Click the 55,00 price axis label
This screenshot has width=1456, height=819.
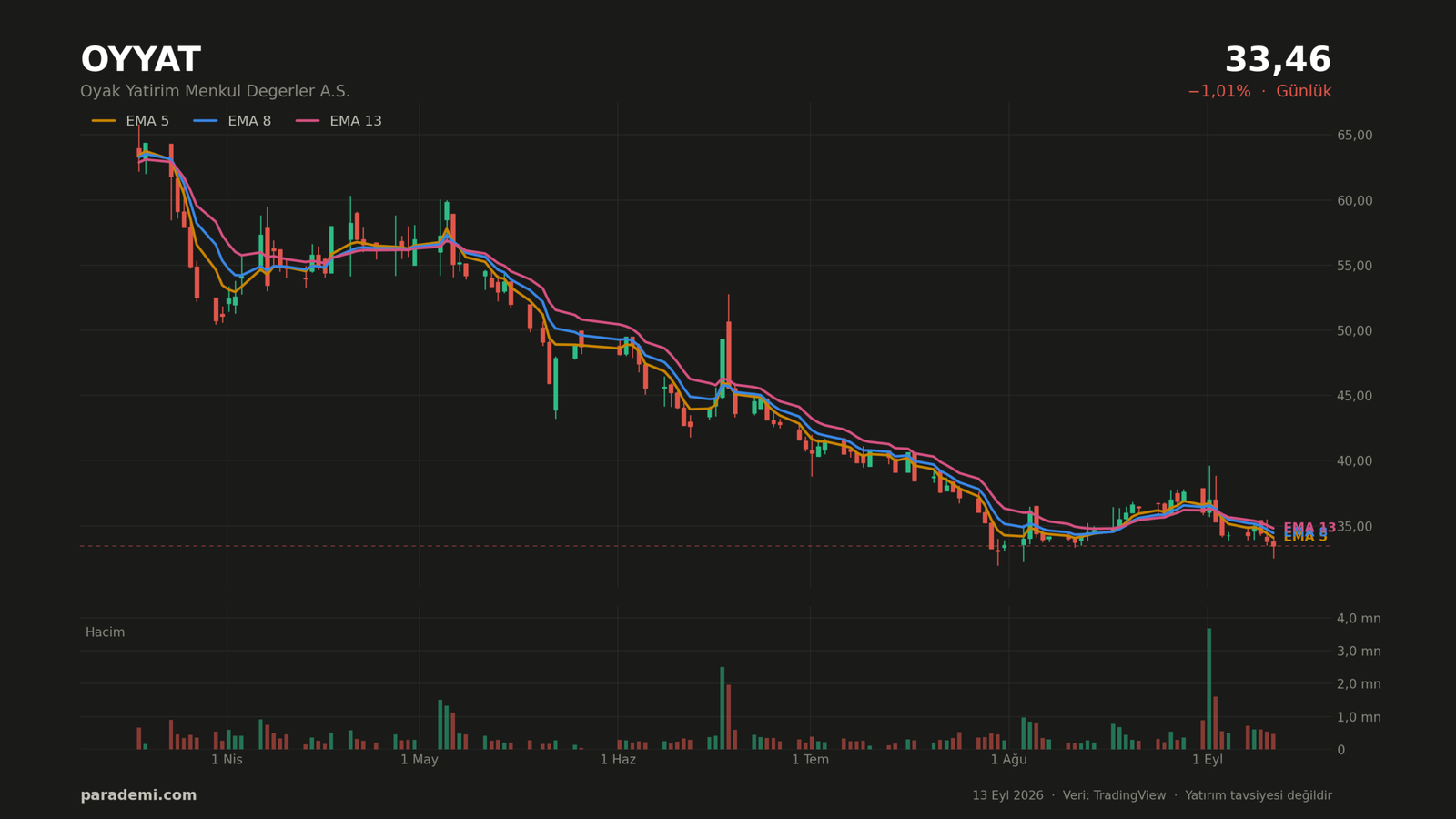pyautogui.click(x=1354, y=266)
